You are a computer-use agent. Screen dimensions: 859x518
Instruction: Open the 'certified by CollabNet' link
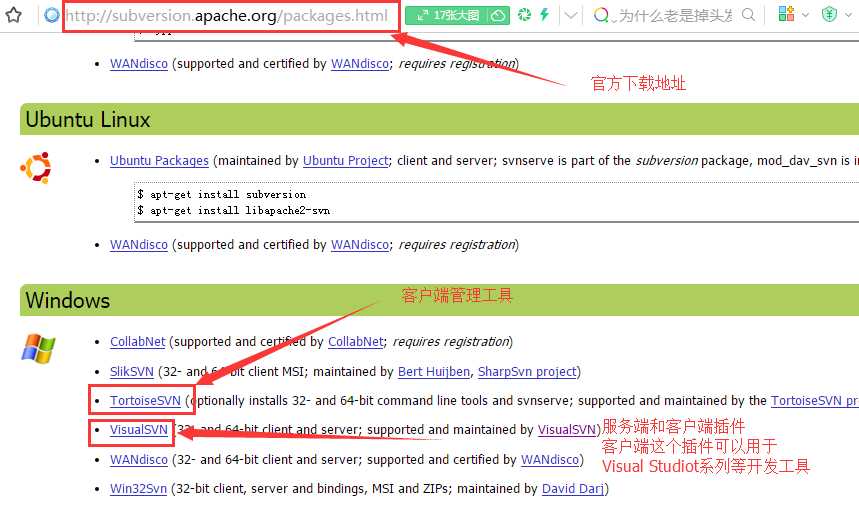(x=356, y=342)
